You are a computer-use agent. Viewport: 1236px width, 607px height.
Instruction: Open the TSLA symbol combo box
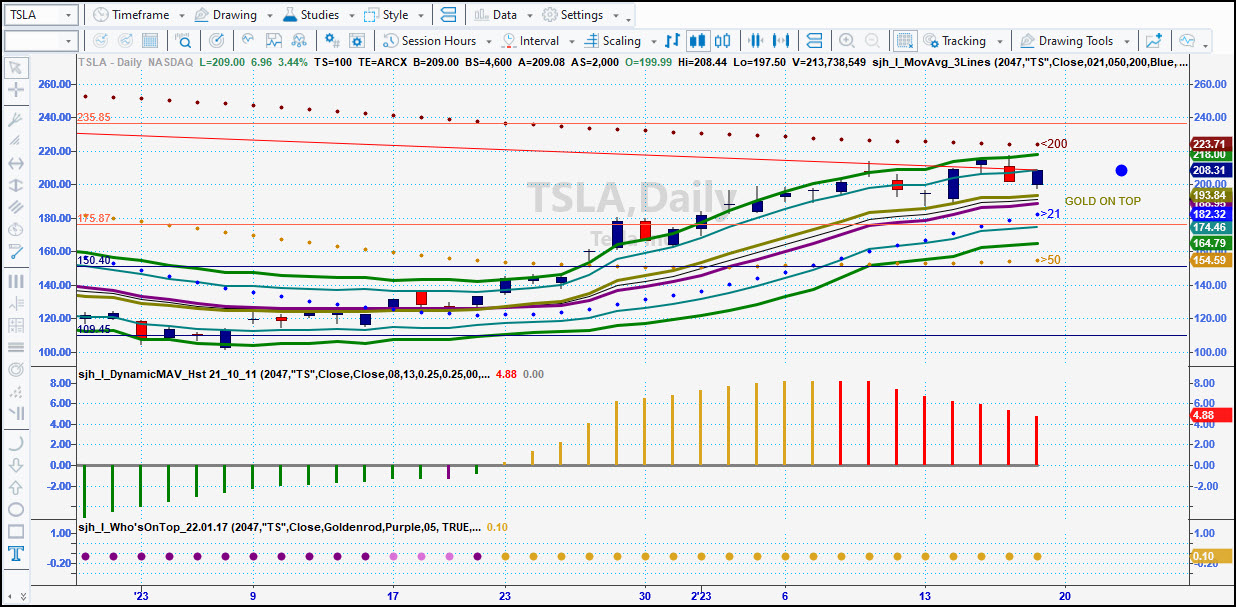pyautogui.click(x=41, y=15)
